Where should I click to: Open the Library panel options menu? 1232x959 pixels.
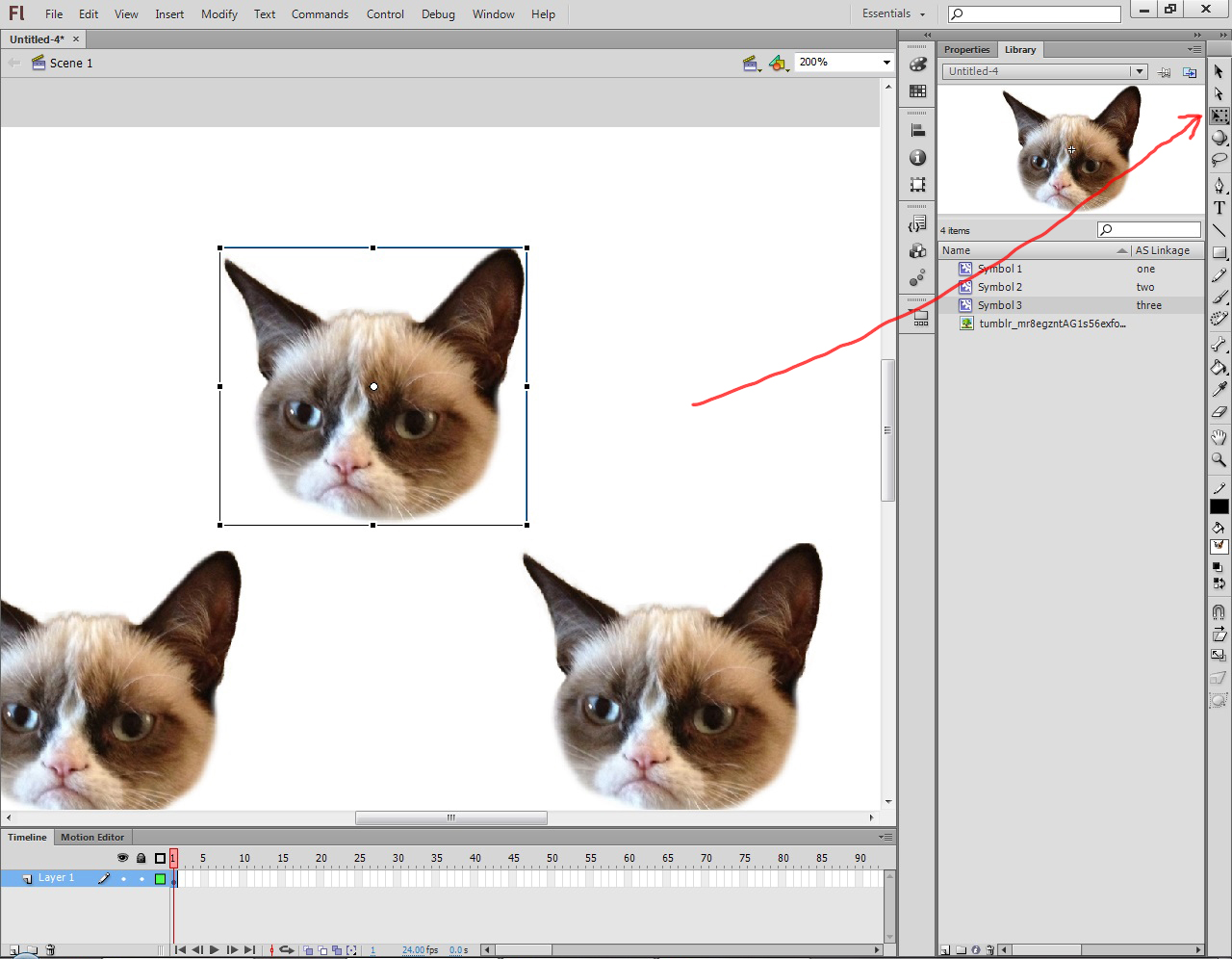[x=1194, y=49]
